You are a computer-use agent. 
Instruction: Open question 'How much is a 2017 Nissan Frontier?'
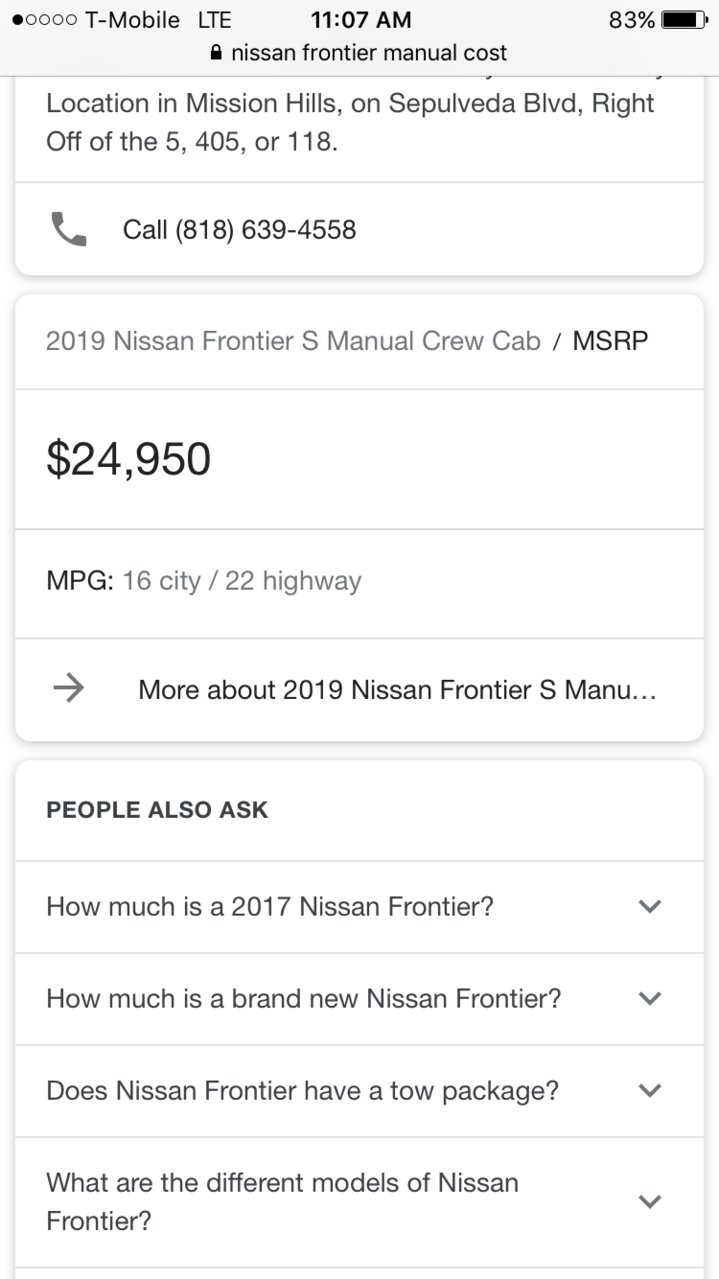click(x=359, y=907)
